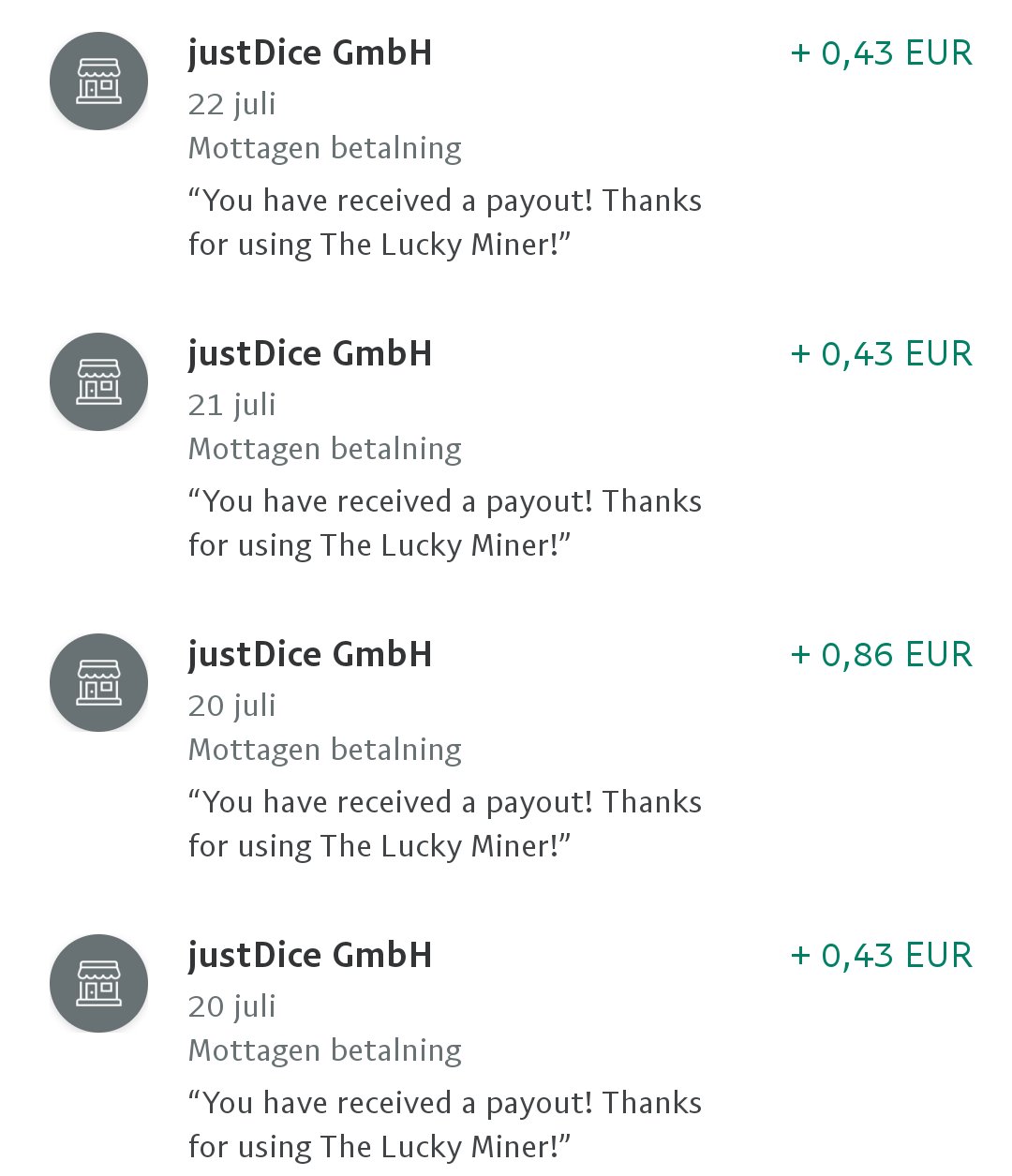The image size is (1012, 1176).
Task: Click Mottagen betalning under the 22 juli date
Action: (x=325, y=148)
